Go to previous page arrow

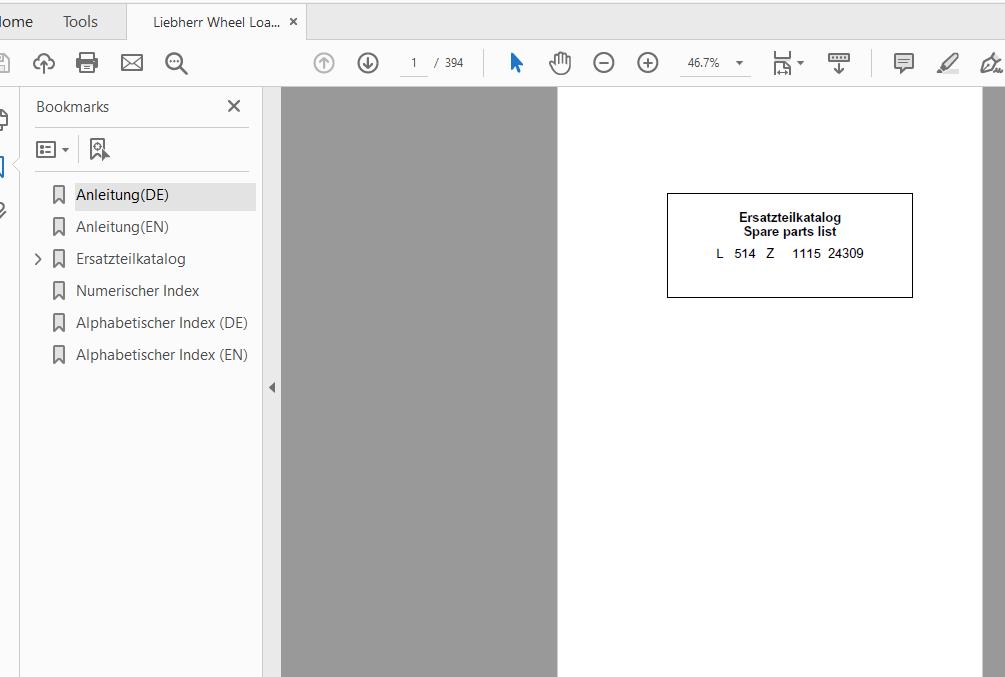[324, 63]
